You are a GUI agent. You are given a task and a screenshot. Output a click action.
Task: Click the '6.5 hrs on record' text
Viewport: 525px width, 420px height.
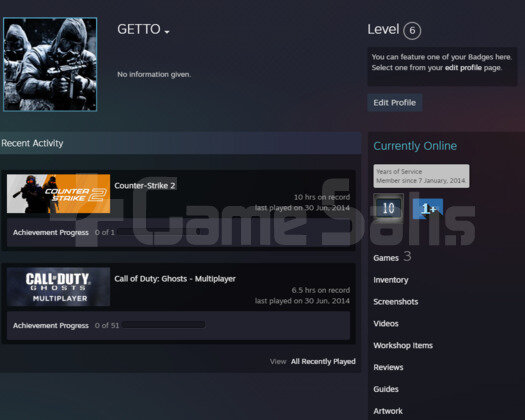pyautogui.click(x=321, y=290)
